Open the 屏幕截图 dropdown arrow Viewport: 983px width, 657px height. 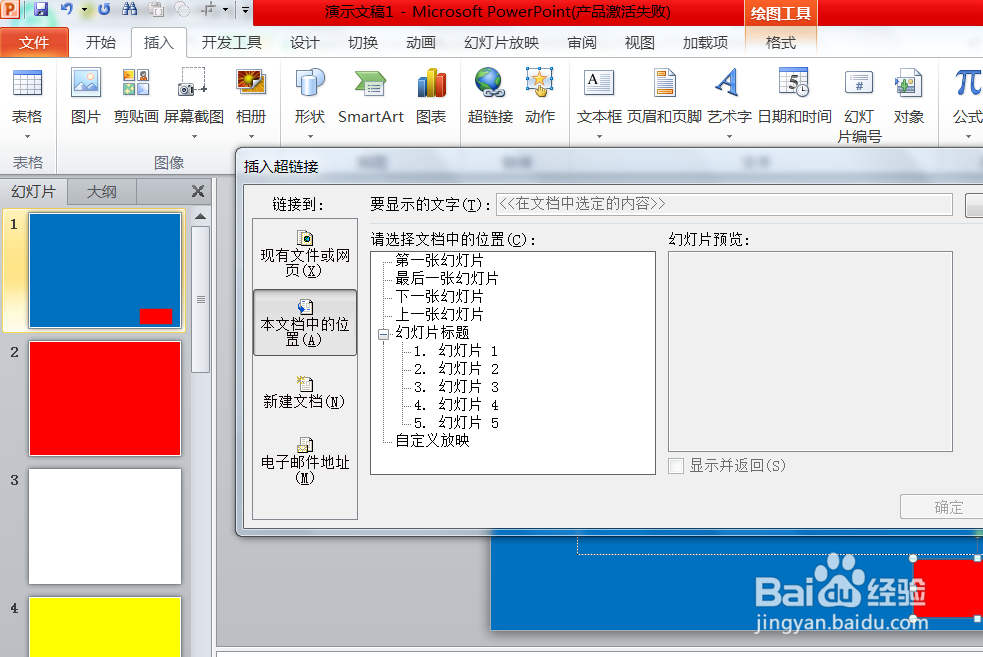[194, 137]
